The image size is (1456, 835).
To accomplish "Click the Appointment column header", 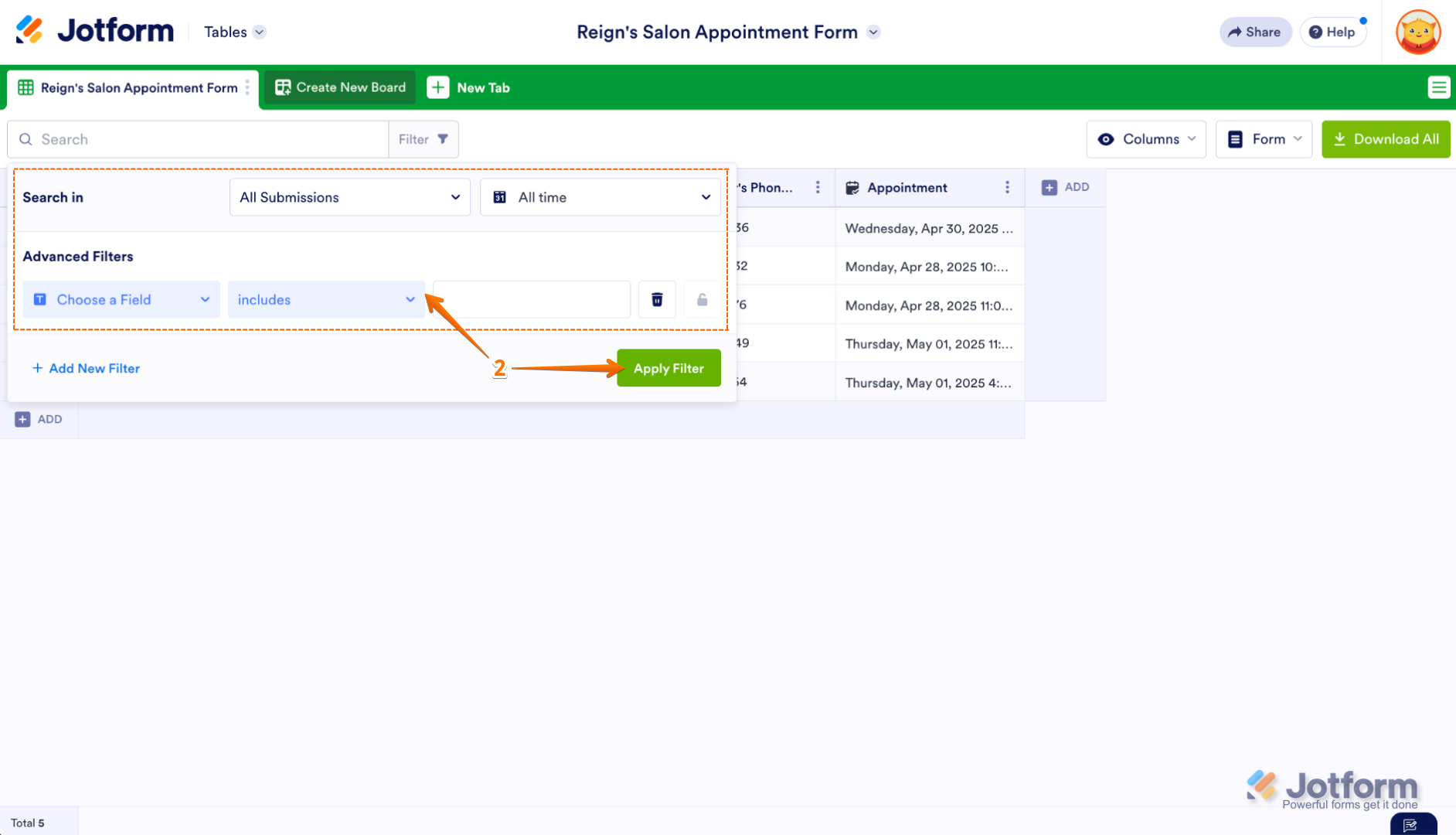I will (930, 188).
